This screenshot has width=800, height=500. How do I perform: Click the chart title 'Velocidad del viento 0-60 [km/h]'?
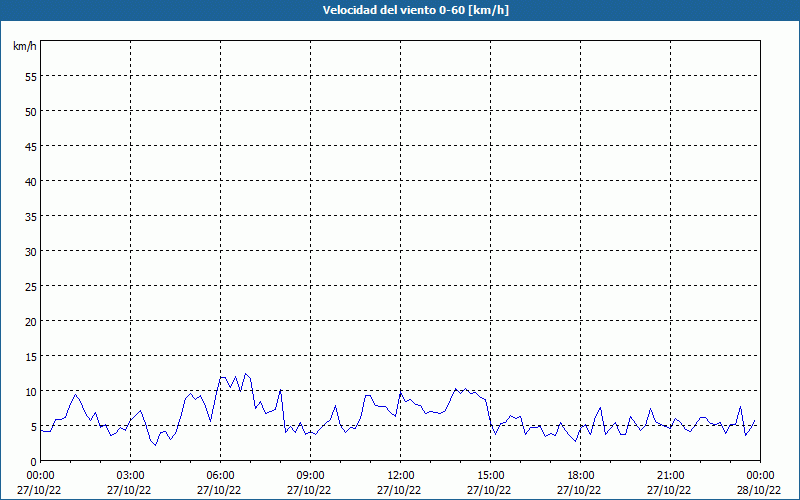point(400,10)
